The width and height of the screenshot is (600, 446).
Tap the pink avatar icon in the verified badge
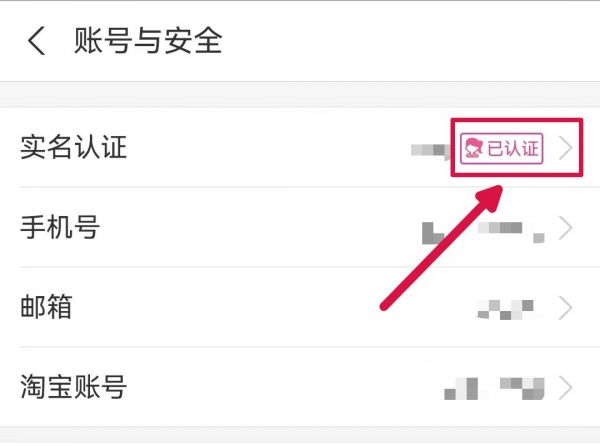pyautogui.click(x=473, y=148)
